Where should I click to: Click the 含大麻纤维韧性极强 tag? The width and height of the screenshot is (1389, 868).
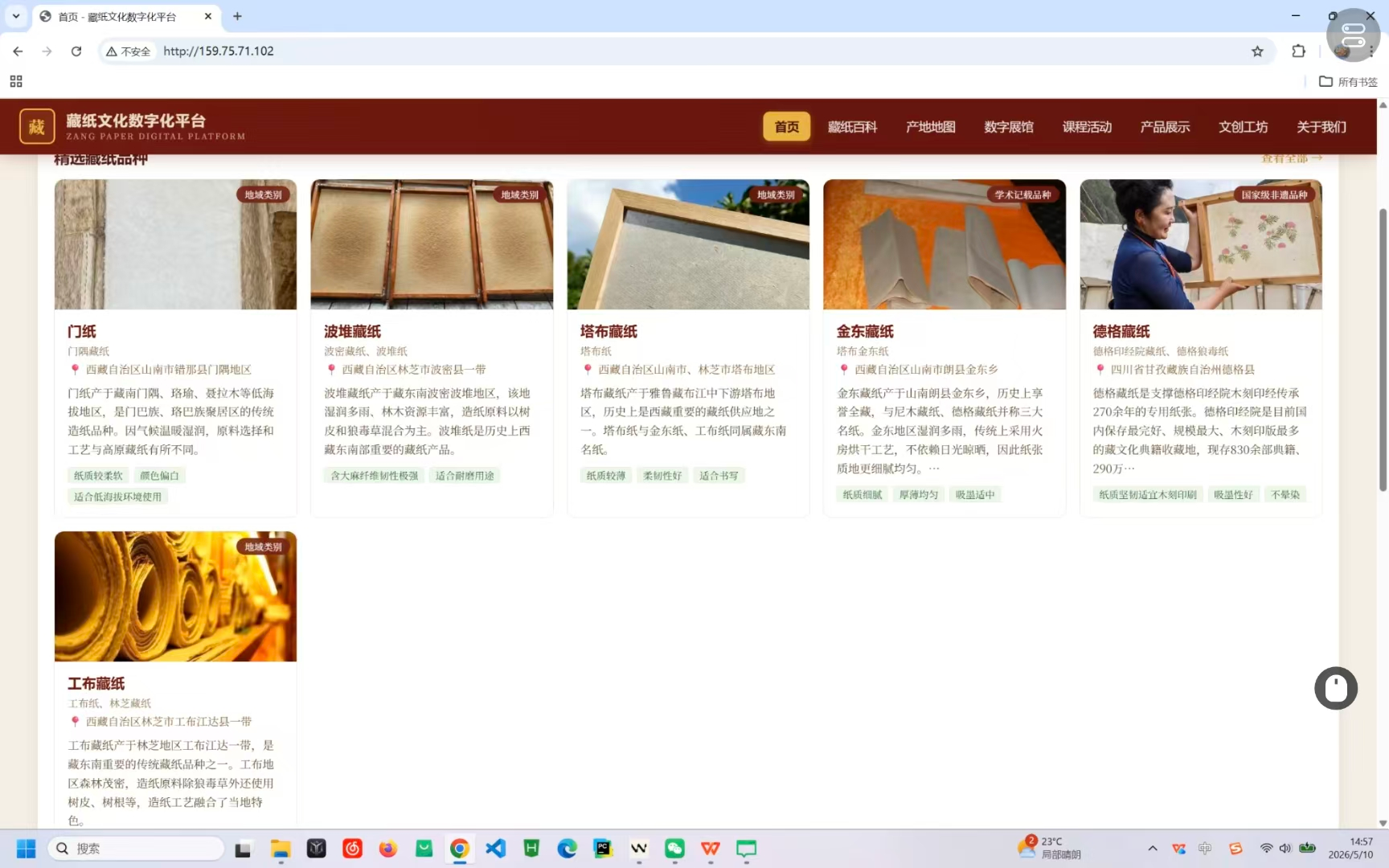tap(375, 476)
